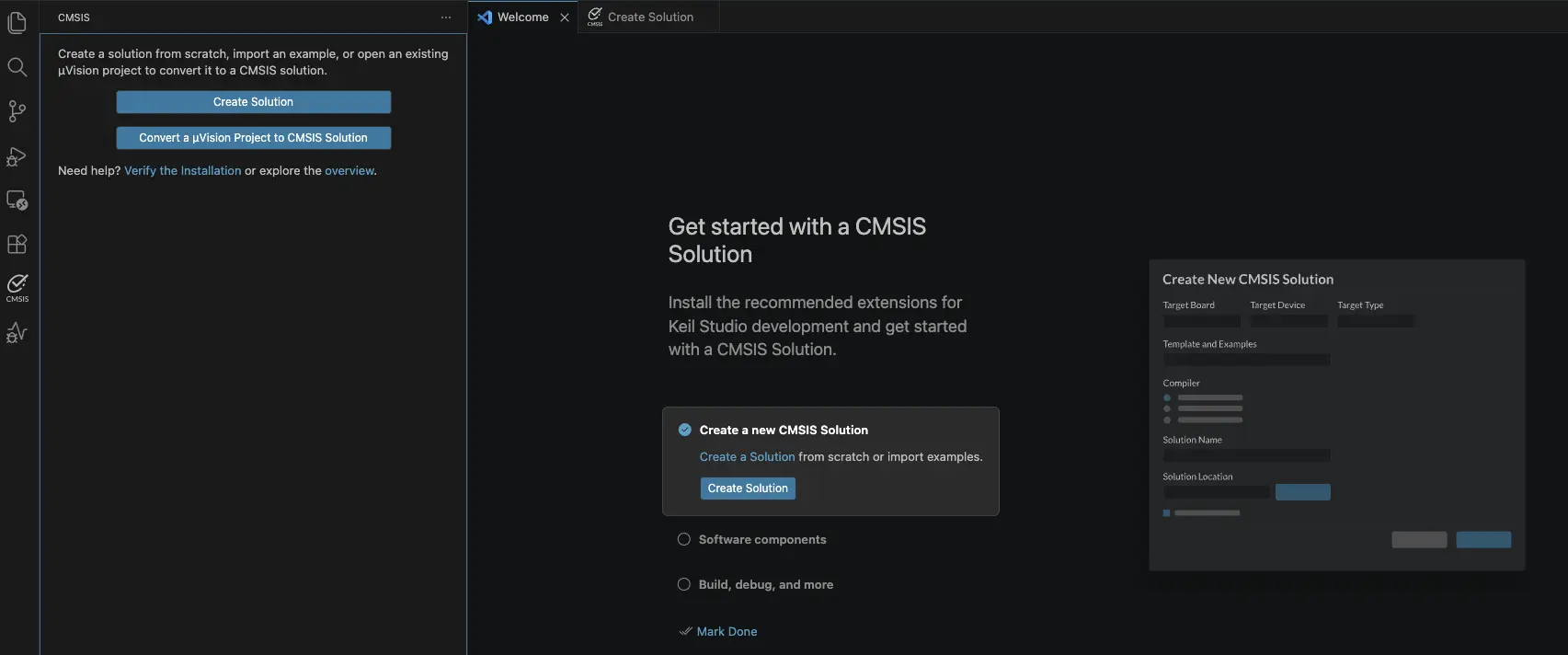Click the checked Create a new CMSIS Solution circle

(x=685, y=430)
